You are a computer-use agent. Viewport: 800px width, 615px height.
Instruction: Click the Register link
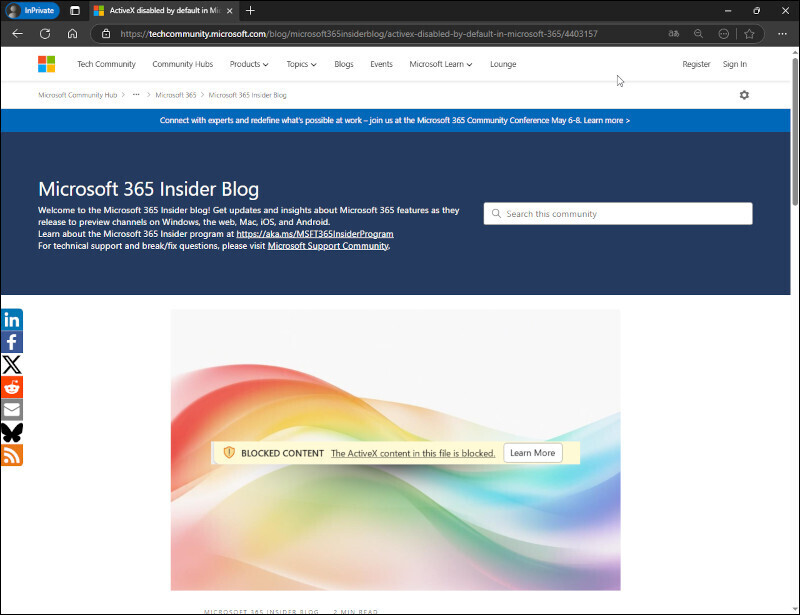coord(696,64)
